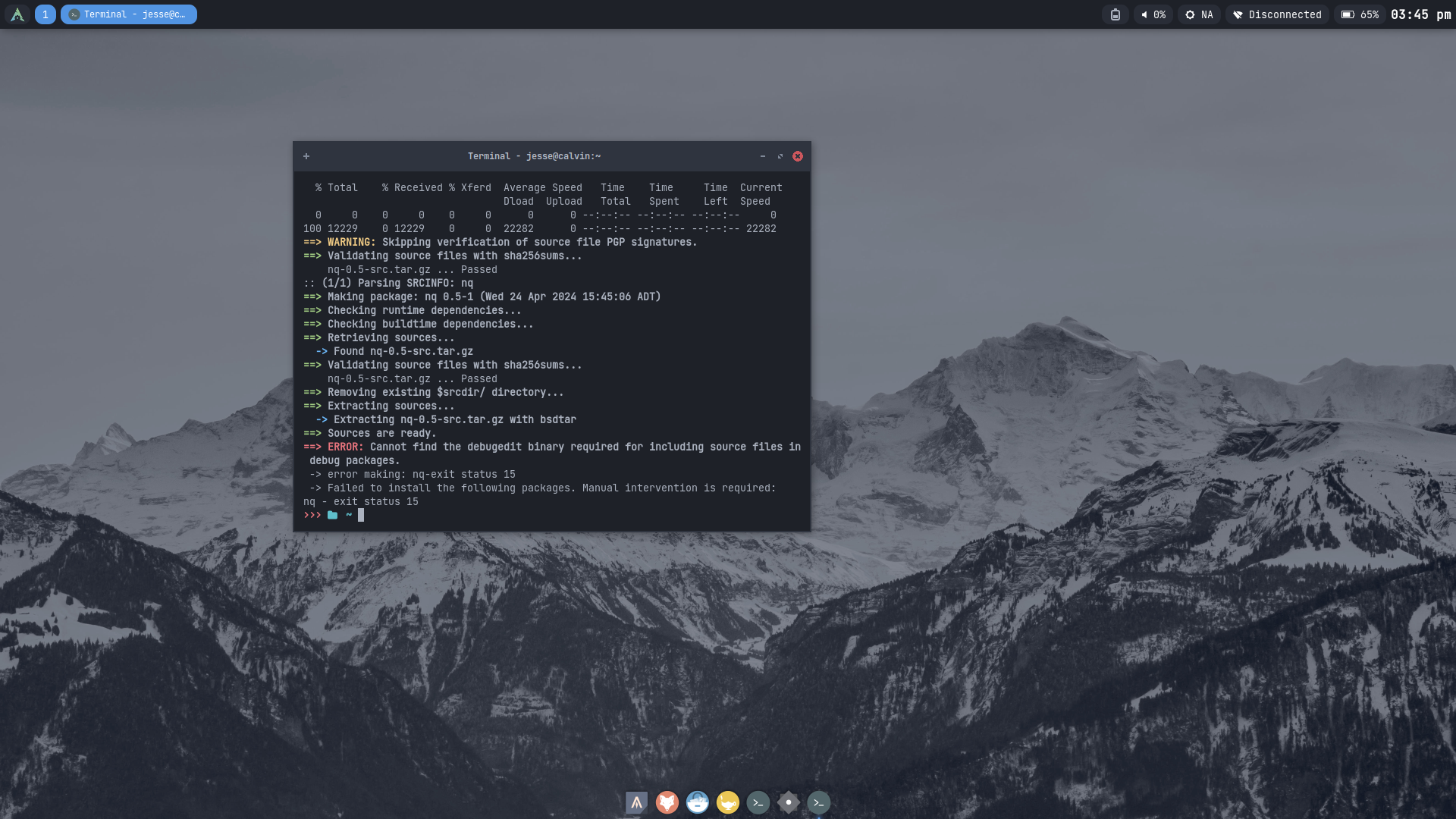Open the running terminal dock icon
Viewport: 1456px width, 819px height.
click(x=818, y=802)
